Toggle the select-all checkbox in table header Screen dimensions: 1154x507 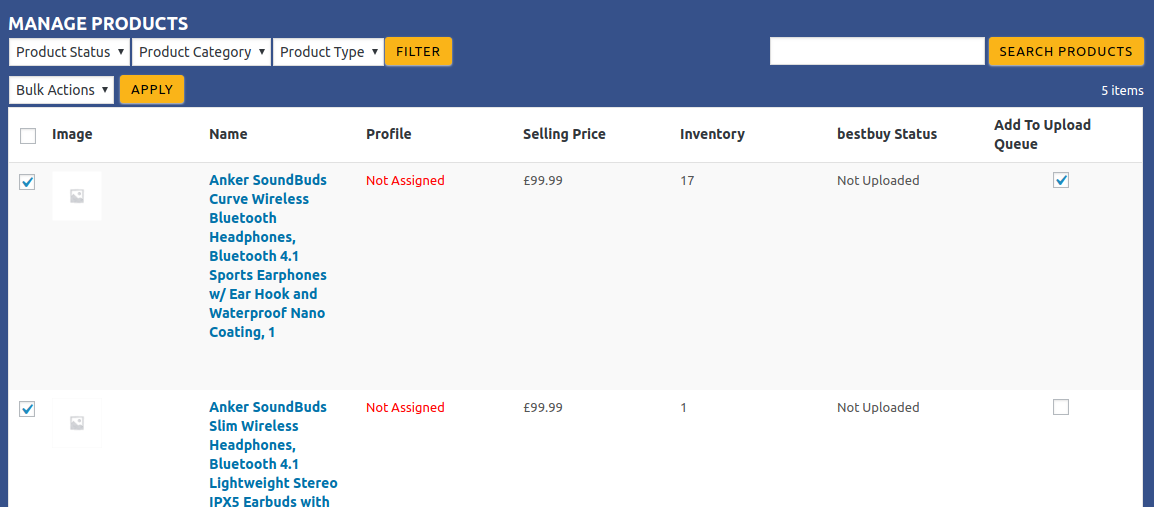[28, 136]
